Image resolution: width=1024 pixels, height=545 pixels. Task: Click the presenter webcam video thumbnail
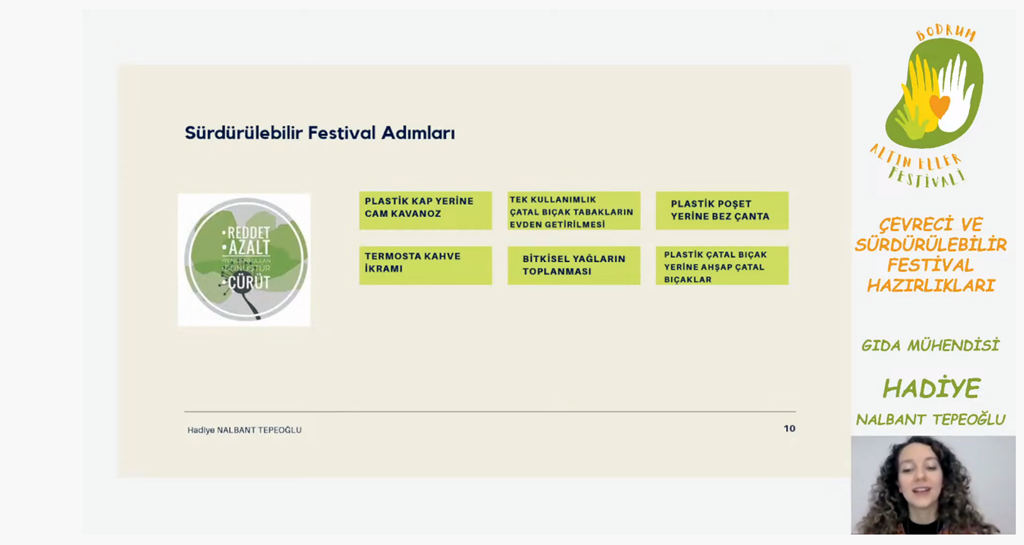pos(933,485)
